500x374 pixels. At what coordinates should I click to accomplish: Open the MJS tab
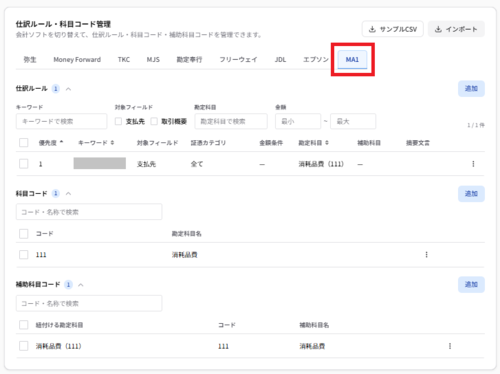point(153,60)
